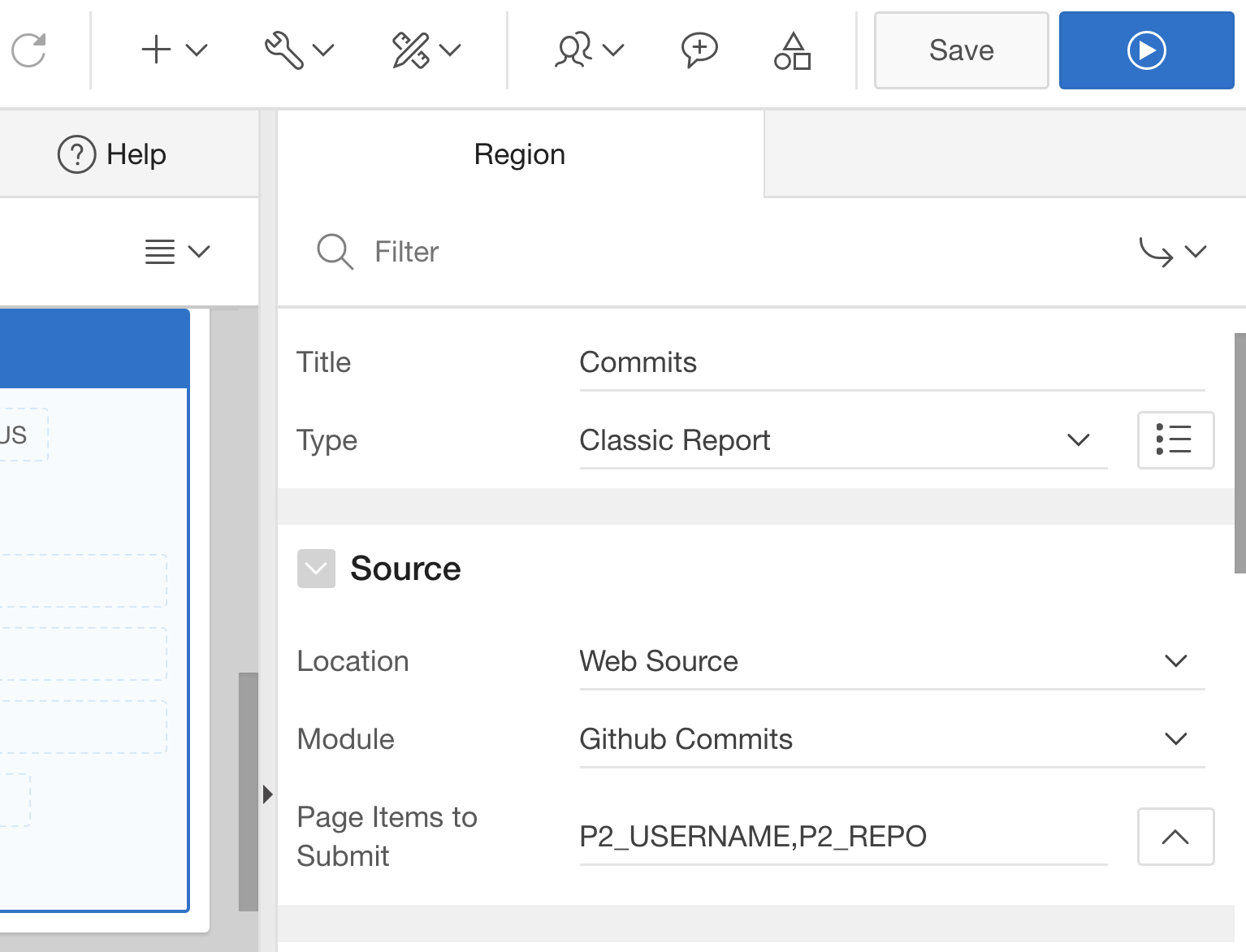Open the layout lines menu dropdown
Screen dimensions: 1246x952
[x=177, y=252]
